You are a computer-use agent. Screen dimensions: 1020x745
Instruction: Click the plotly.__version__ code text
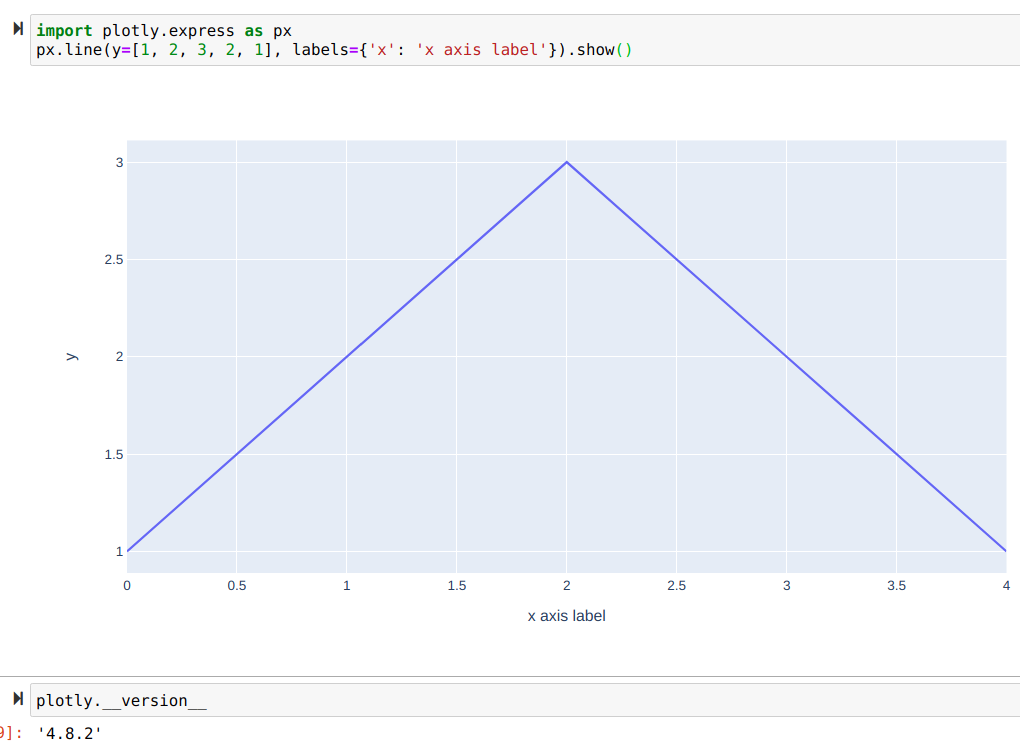tap(120, 700)
